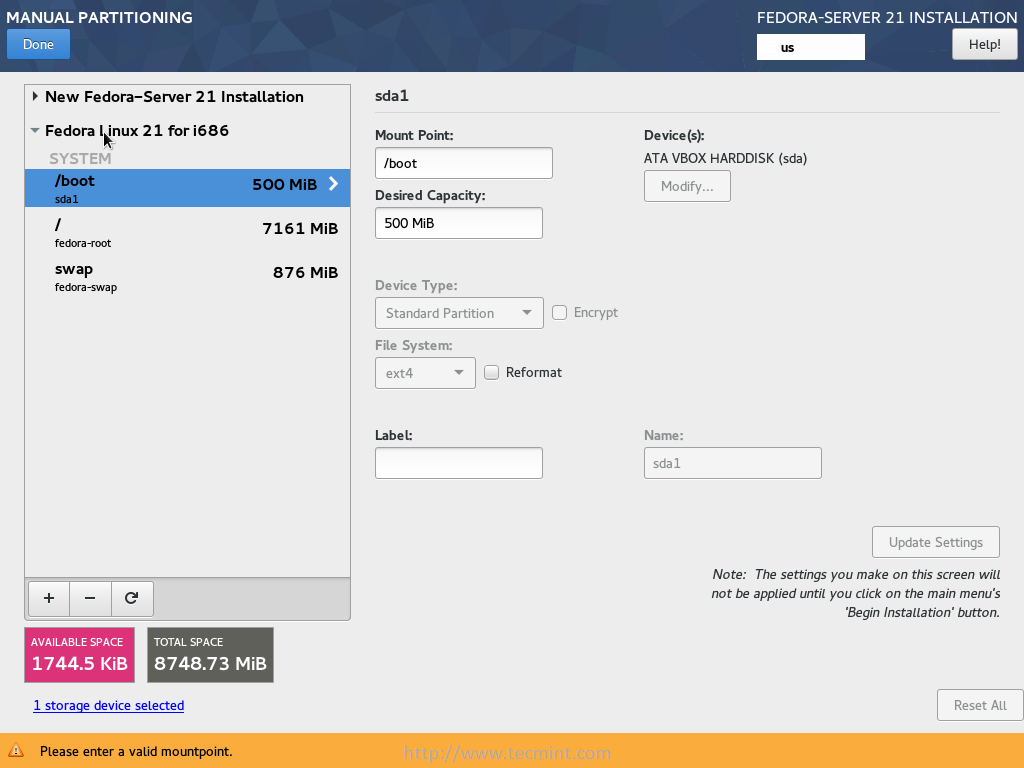Collapse Fedora Linux 21 for i686 tree

point(35,131)
